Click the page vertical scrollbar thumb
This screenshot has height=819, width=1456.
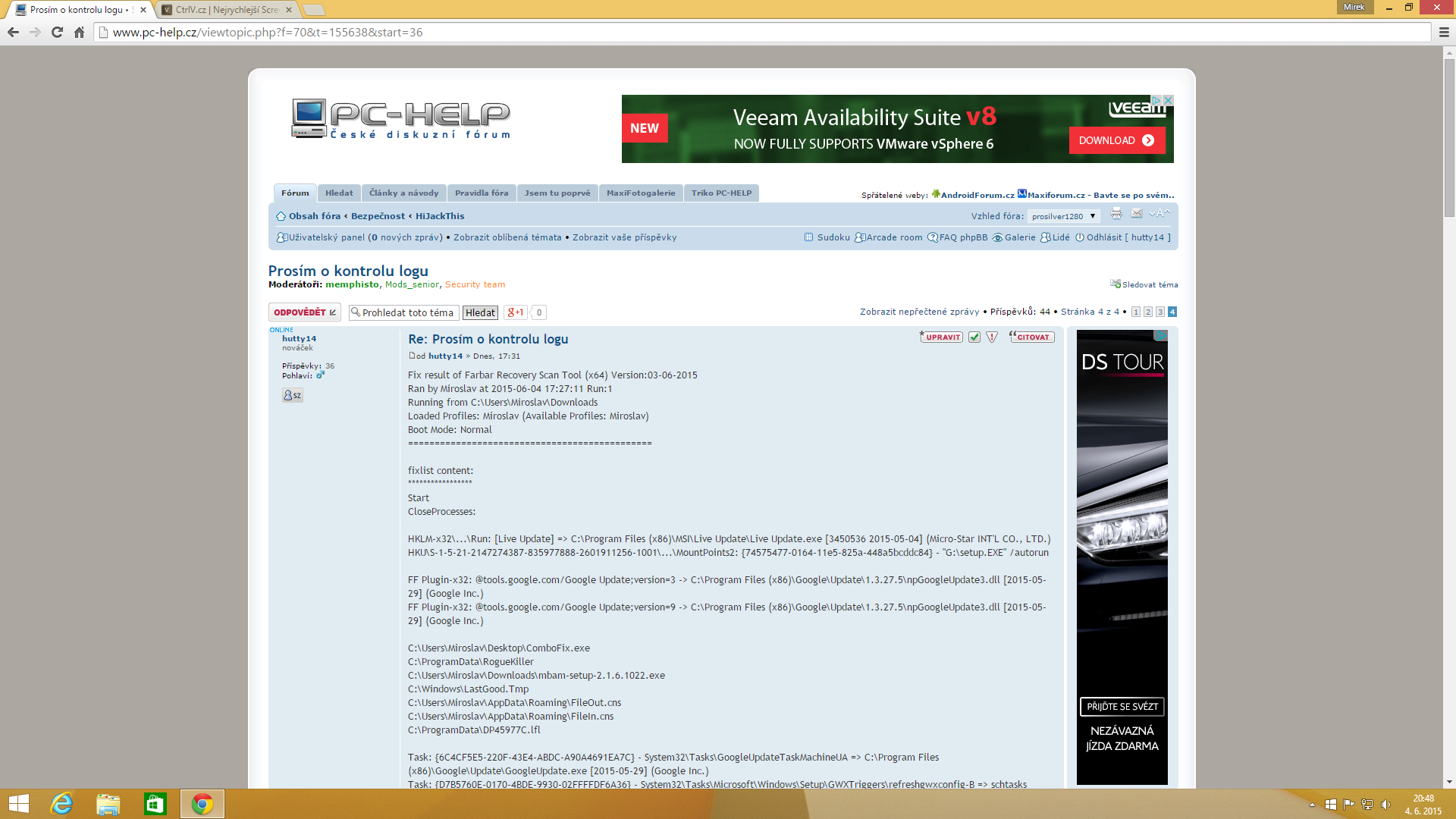click(x=1449, y=136)
